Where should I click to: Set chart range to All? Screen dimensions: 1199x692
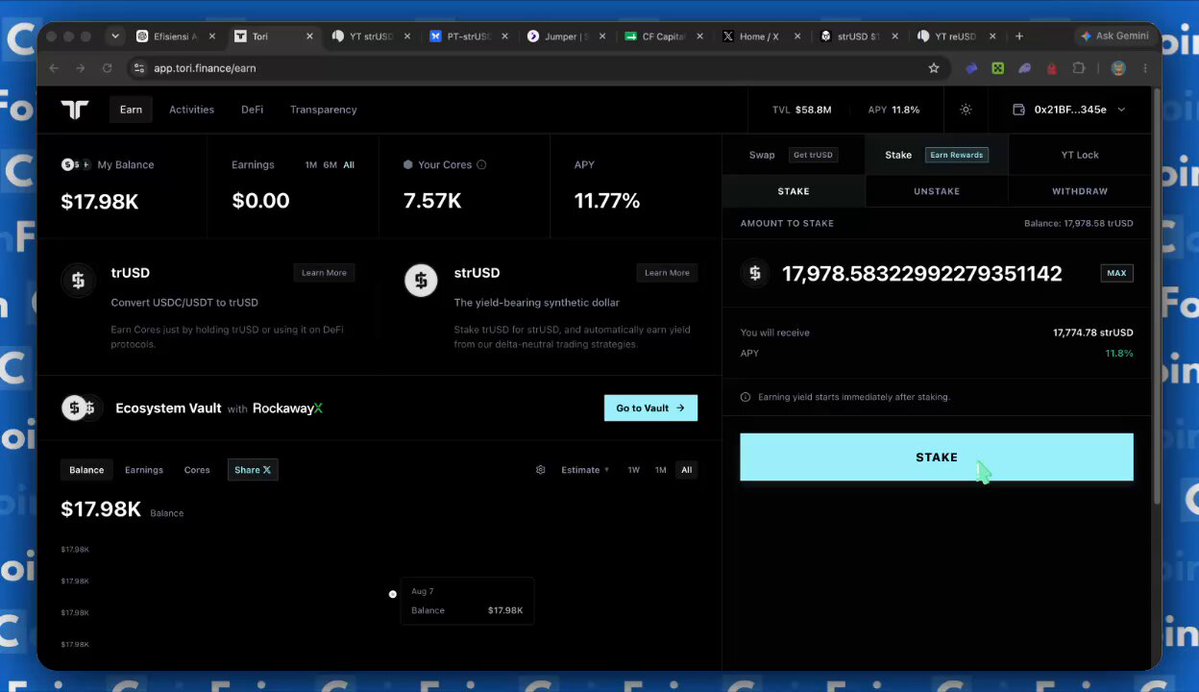click(x=686, y=469)
